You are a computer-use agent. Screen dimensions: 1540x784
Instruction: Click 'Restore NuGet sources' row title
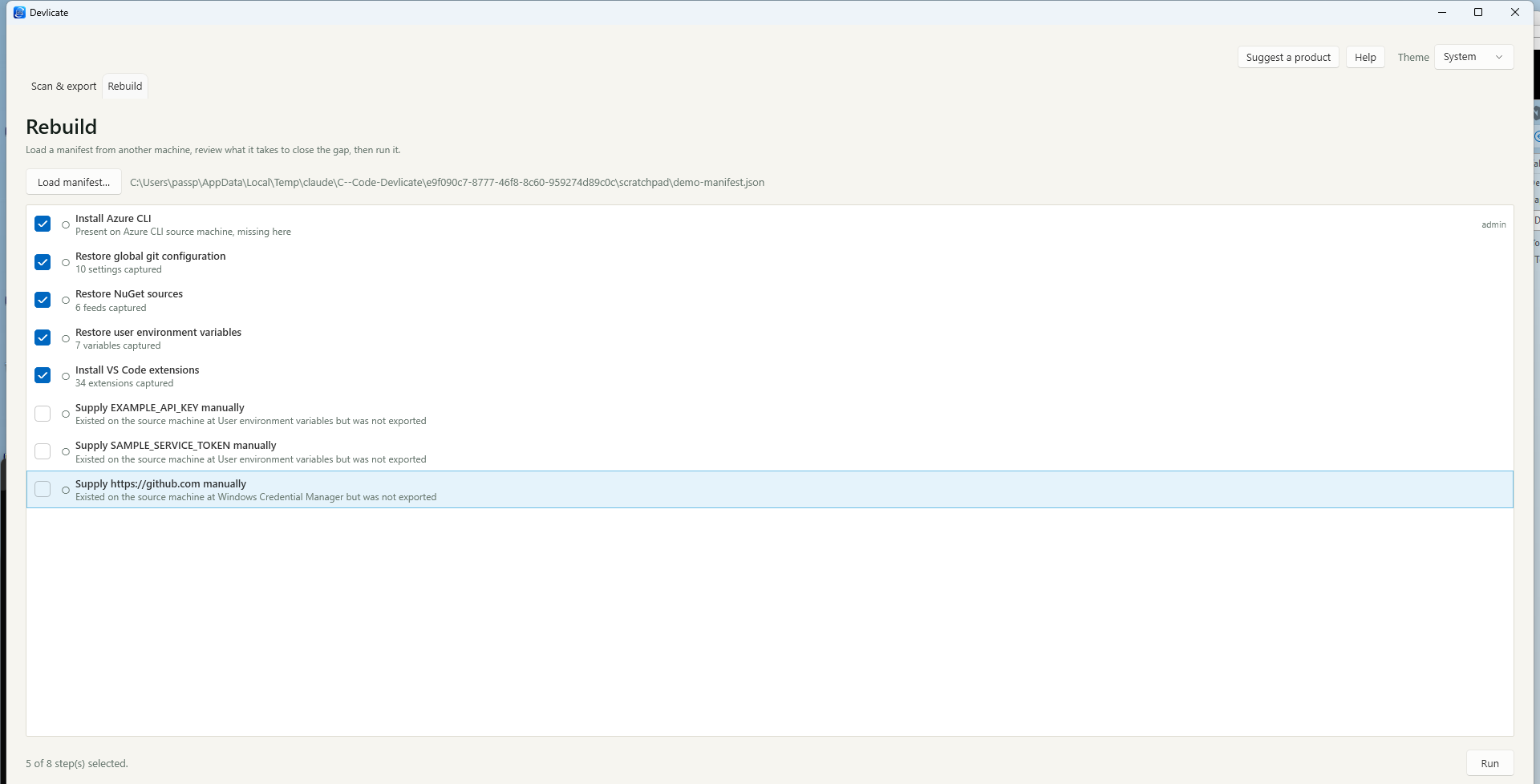click(x=129, y=294)
